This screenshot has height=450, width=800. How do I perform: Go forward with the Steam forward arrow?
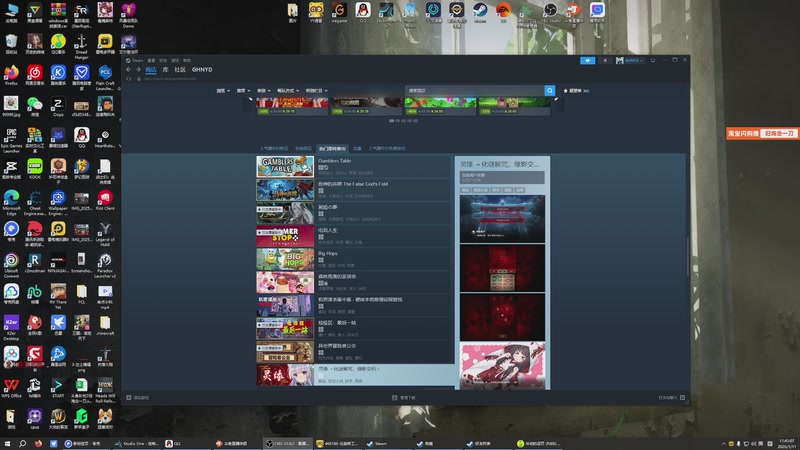pyautogui.click(x=138, y=69)
